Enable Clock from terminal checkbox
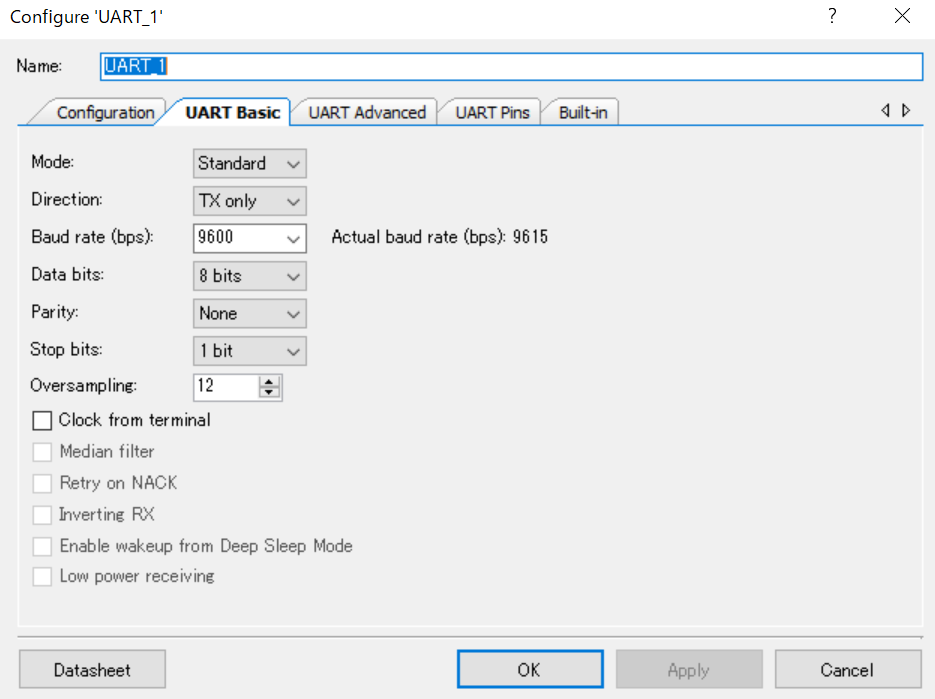The width and height of the screenshot is (935, 699). [42, 420]
